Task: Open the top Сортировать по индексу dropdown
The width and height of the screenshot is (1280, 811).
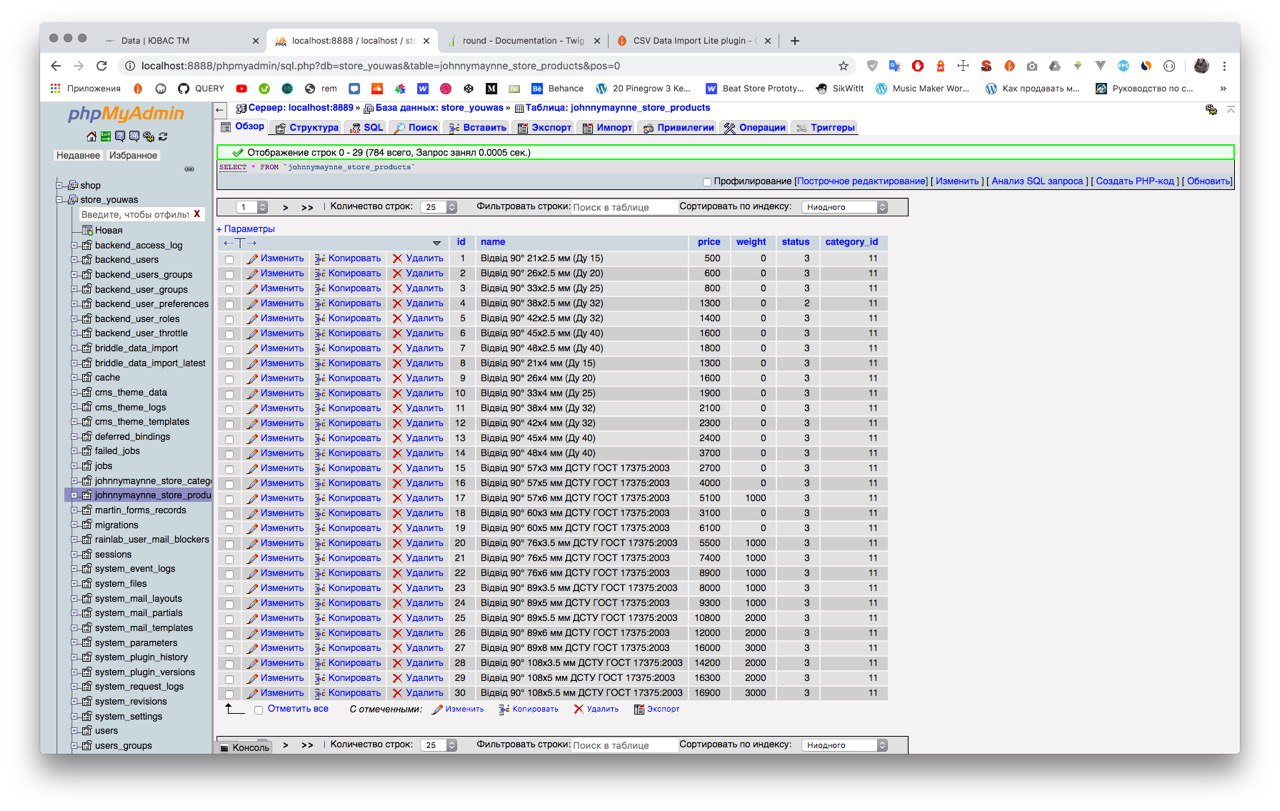Action: coord(844,207)
